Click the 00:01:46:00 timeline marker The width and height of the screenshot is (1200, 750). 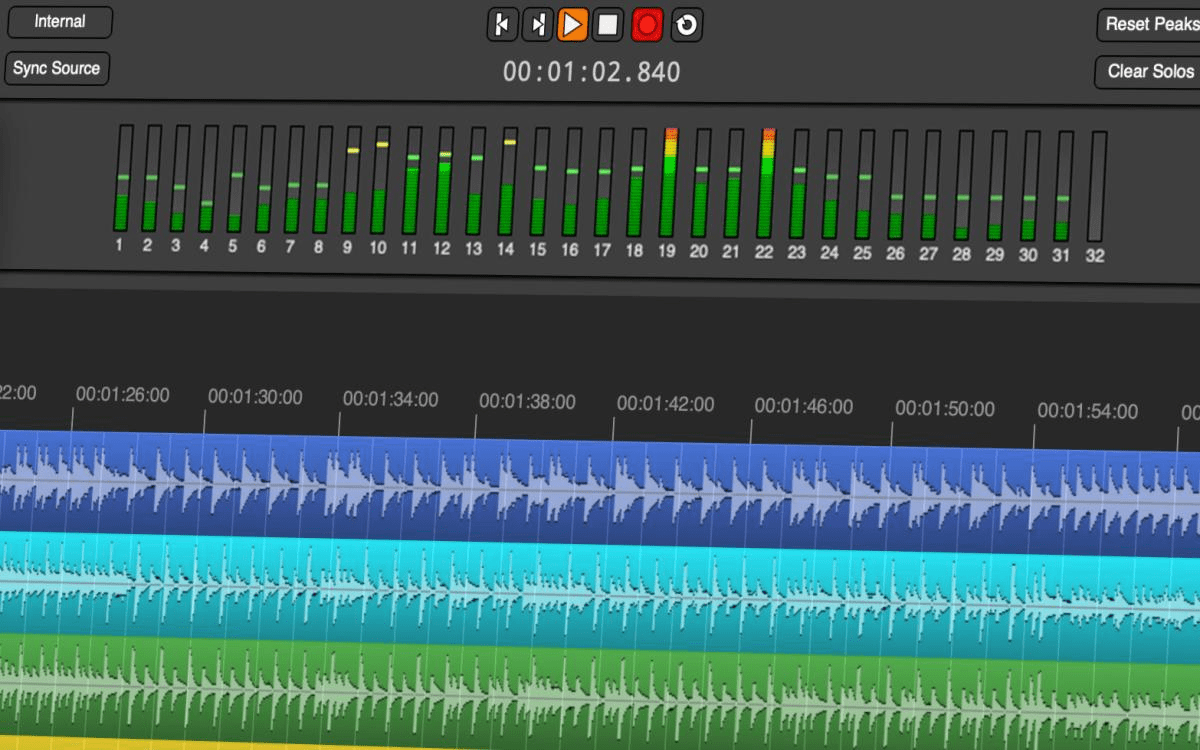coord(804,406)
